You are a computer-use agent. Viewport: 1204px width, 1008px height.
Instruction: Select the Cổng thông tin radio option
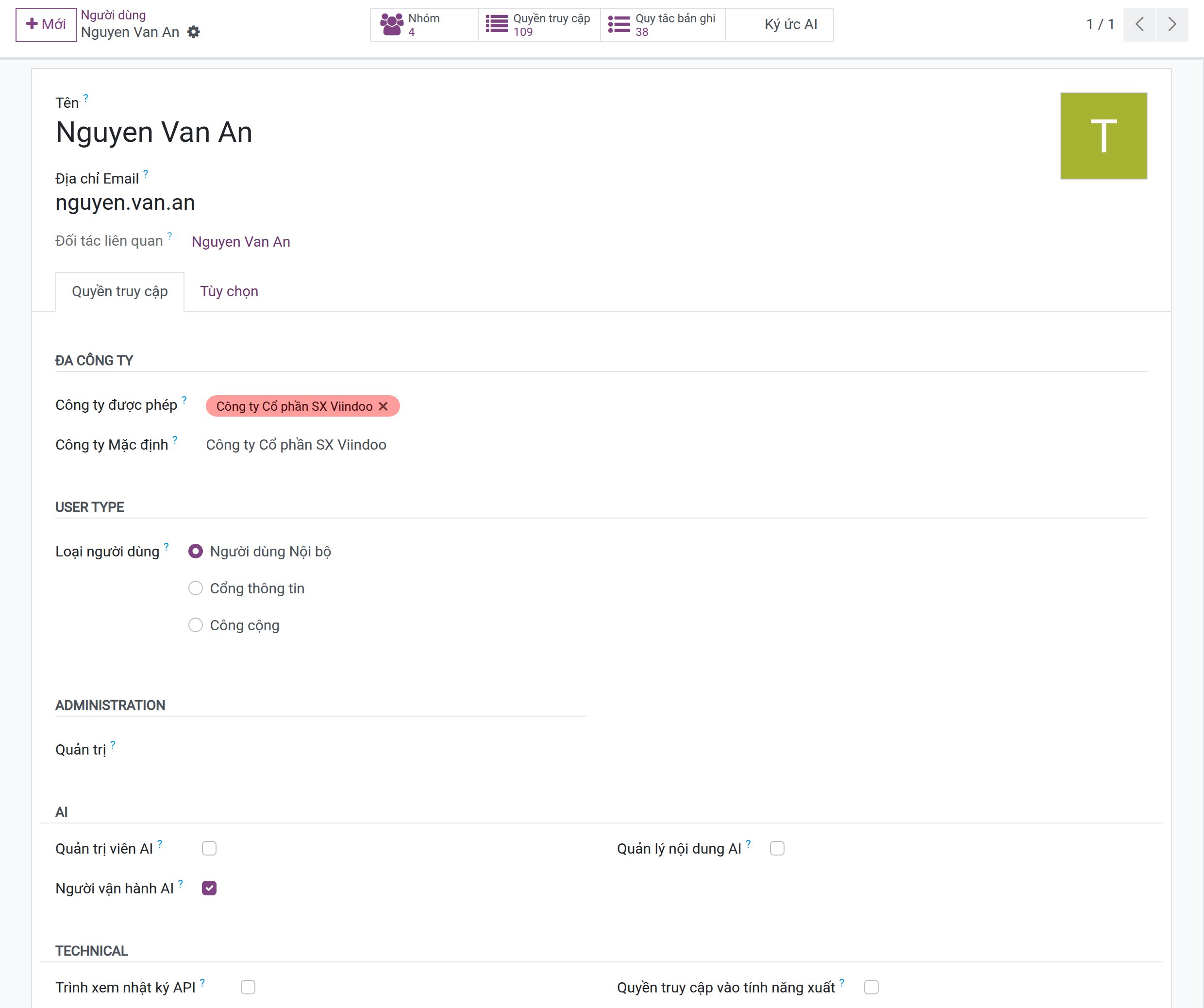[196, 588]
